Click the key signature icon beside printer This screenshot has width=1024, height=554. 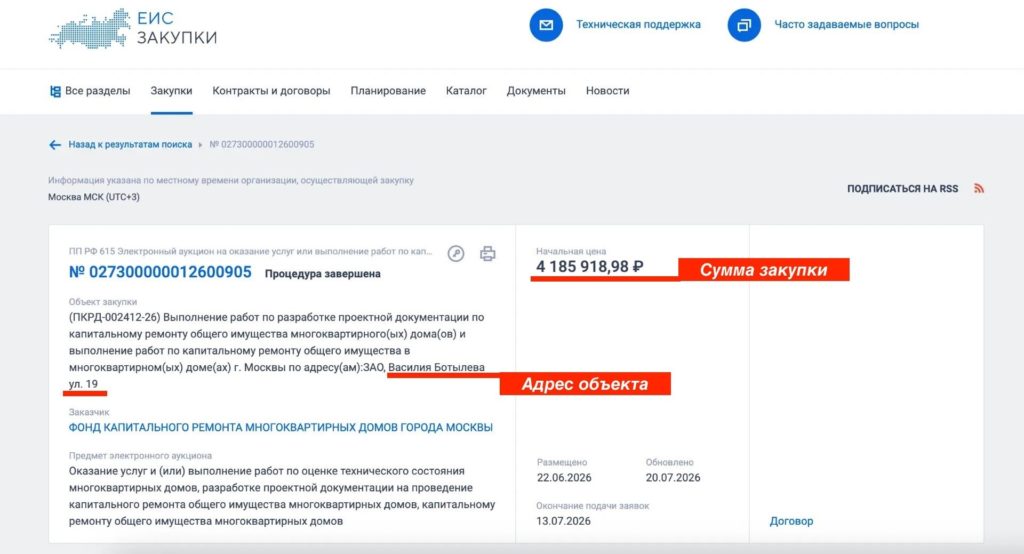[456, 253]
